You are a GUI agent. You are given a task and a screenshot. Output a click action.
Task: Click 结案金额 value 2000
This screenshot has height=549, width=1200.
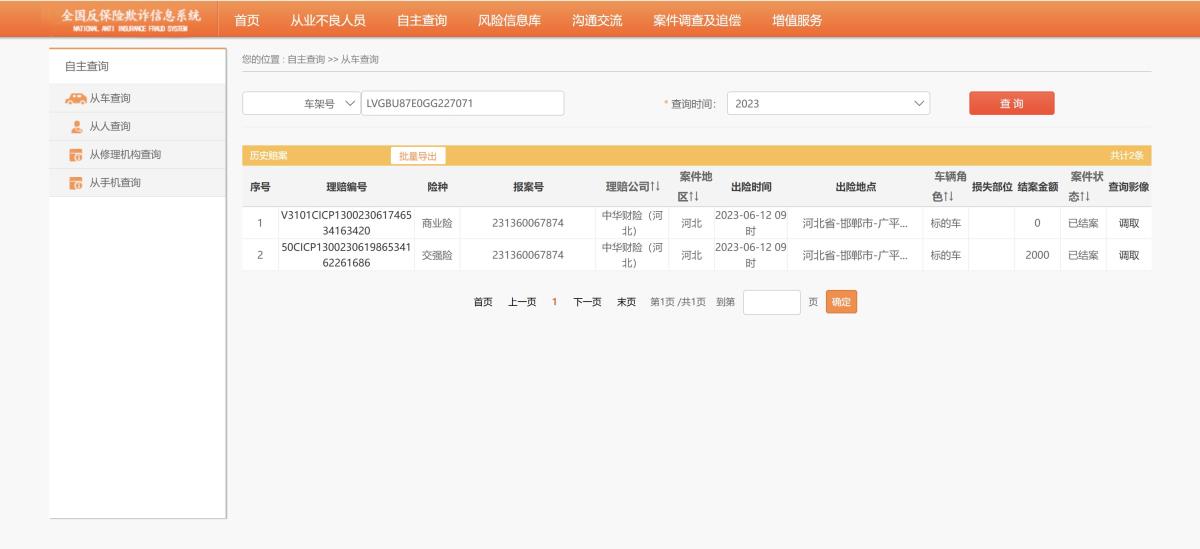pos(1038,255)
